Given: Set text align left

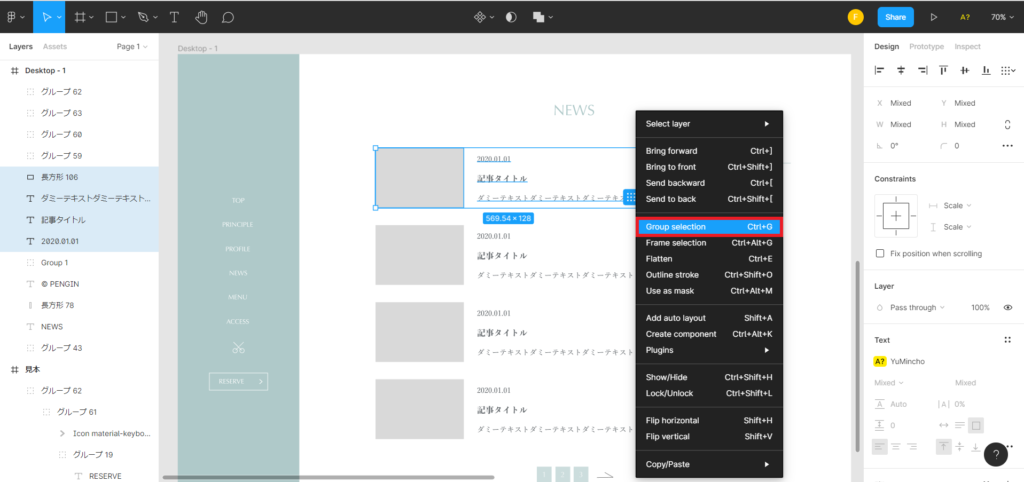Looking at the screenshot, I should click(x=880, y=447).
